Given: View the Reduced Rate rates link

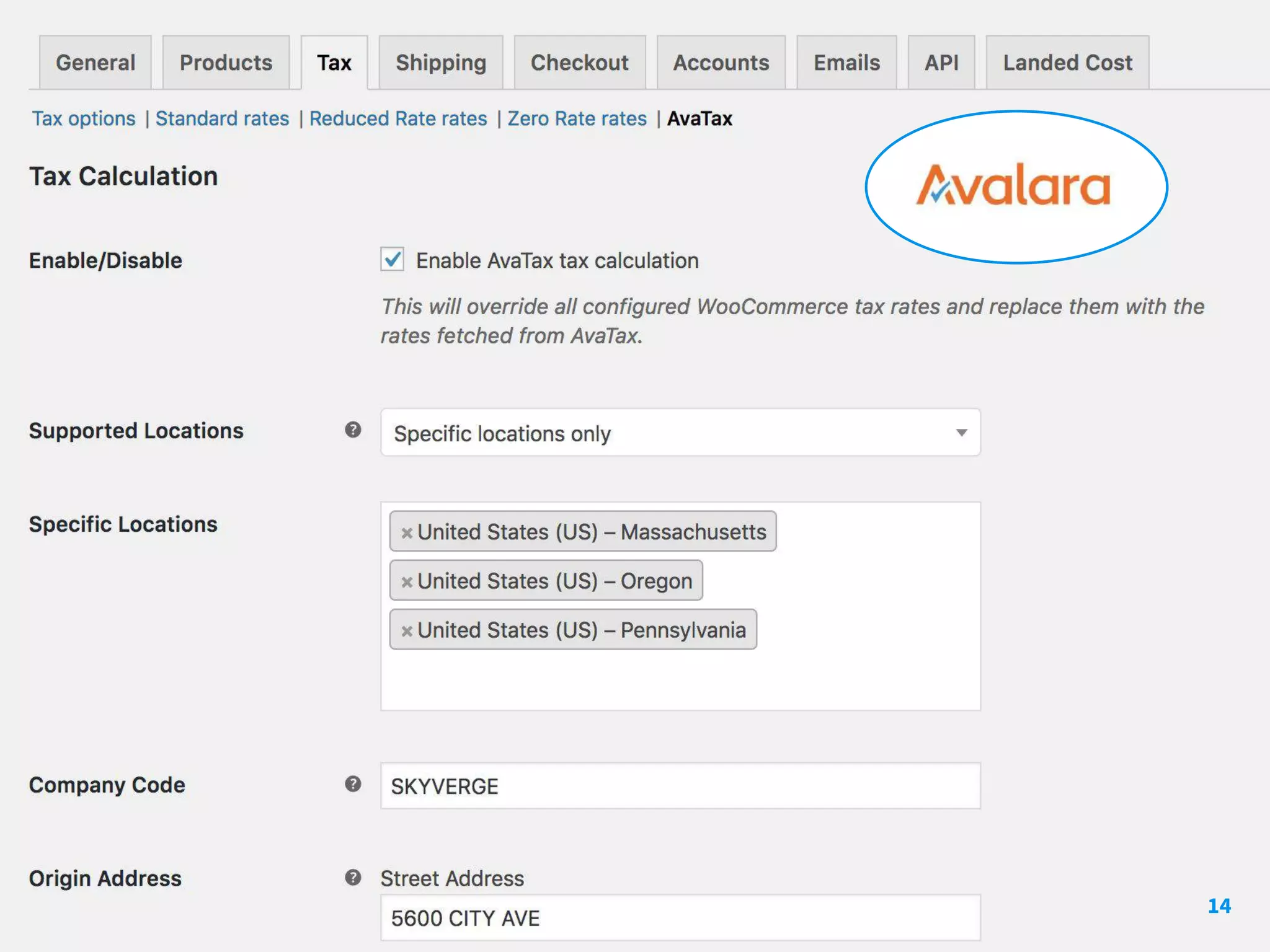Looking at the screenshot, I should point(398,118).
